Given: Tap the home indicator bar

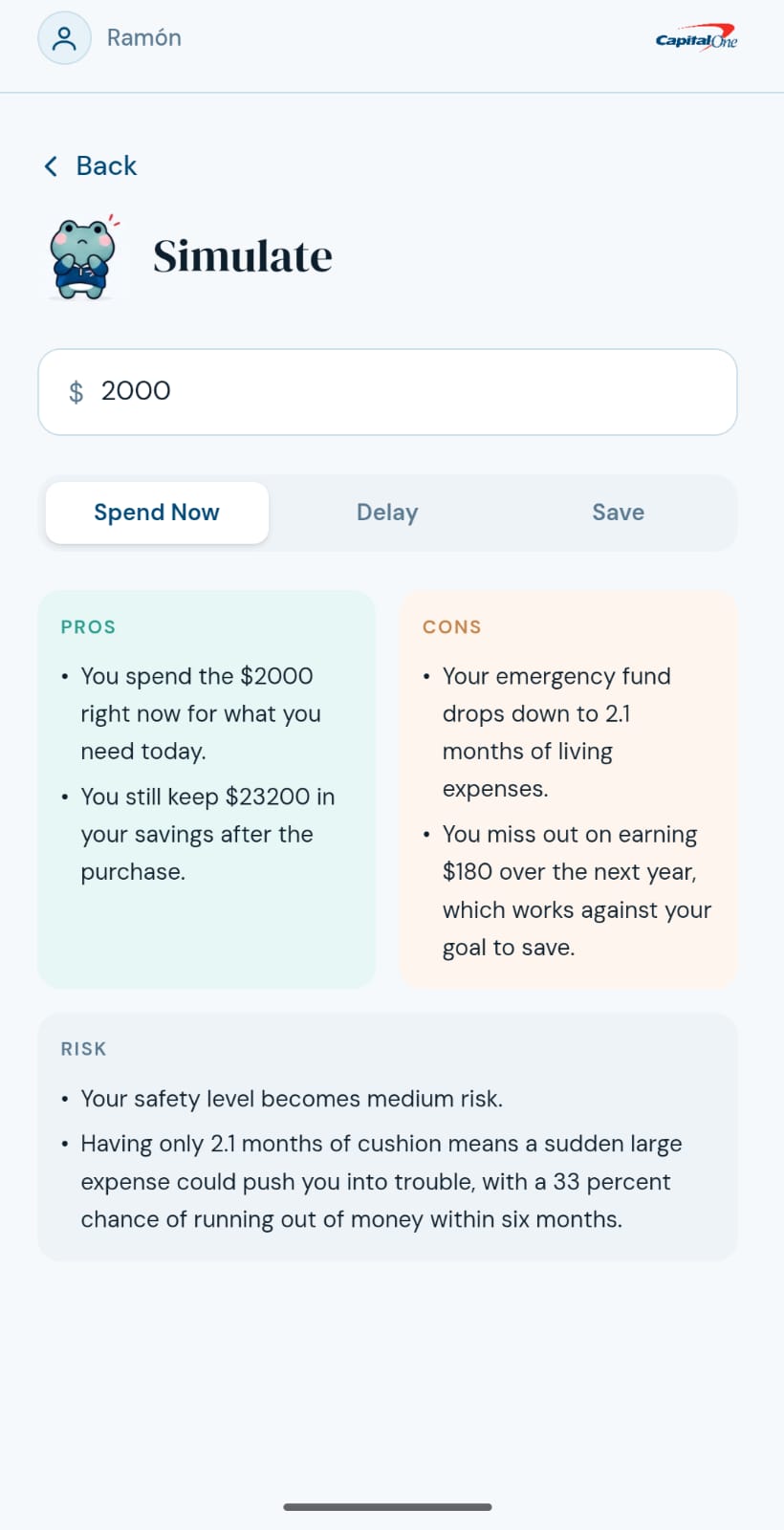Looking at the screenshot, I should pos(387,1507).
